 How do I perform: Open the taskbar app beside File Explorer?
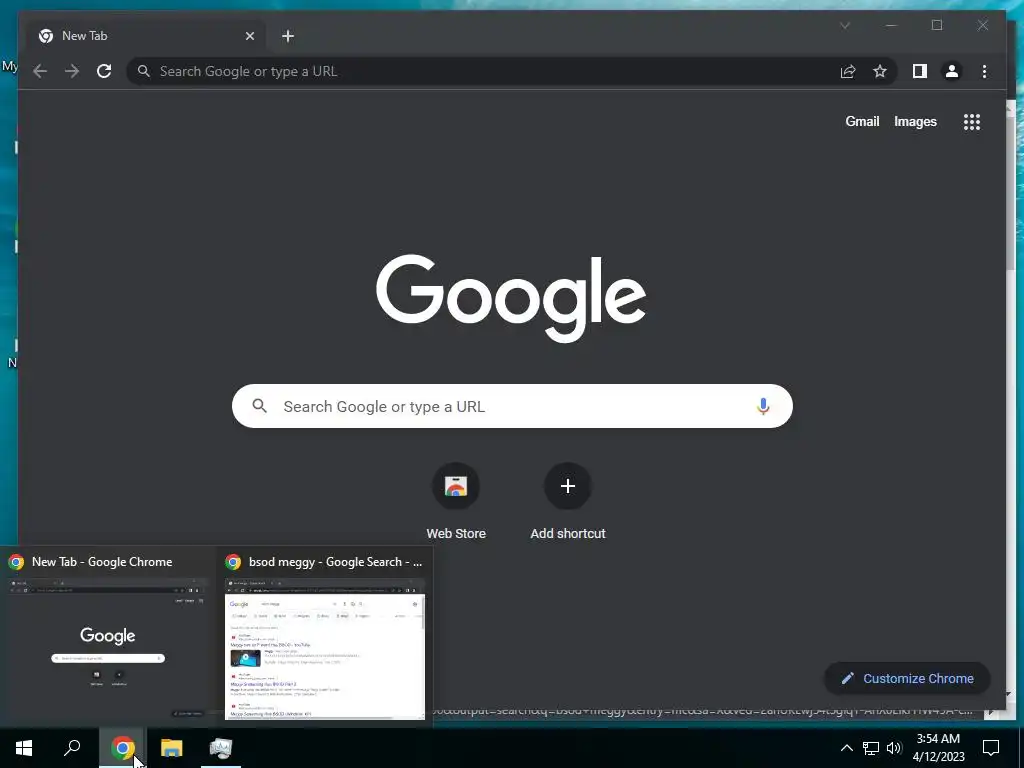click(x=221, y=748)
